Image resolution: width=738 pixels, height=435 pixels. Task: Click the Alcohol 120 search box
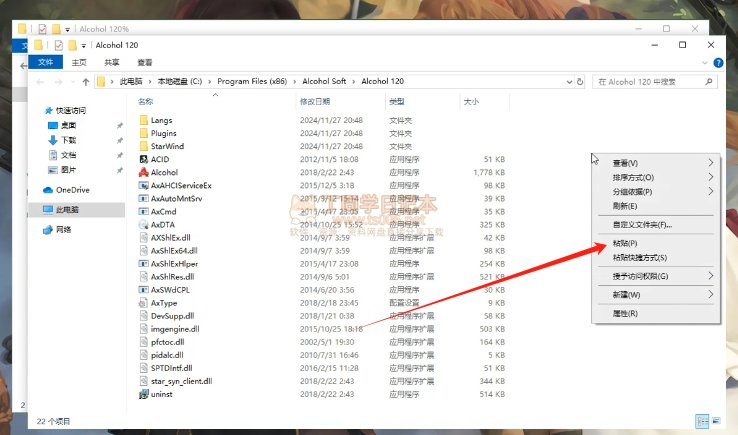650,81
